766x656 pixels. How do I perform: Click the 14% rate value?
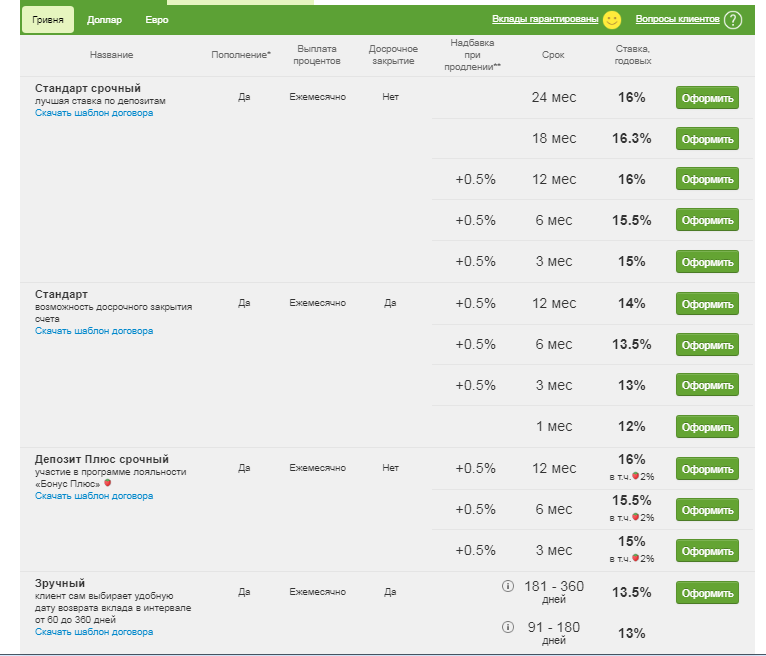[632, 303]
